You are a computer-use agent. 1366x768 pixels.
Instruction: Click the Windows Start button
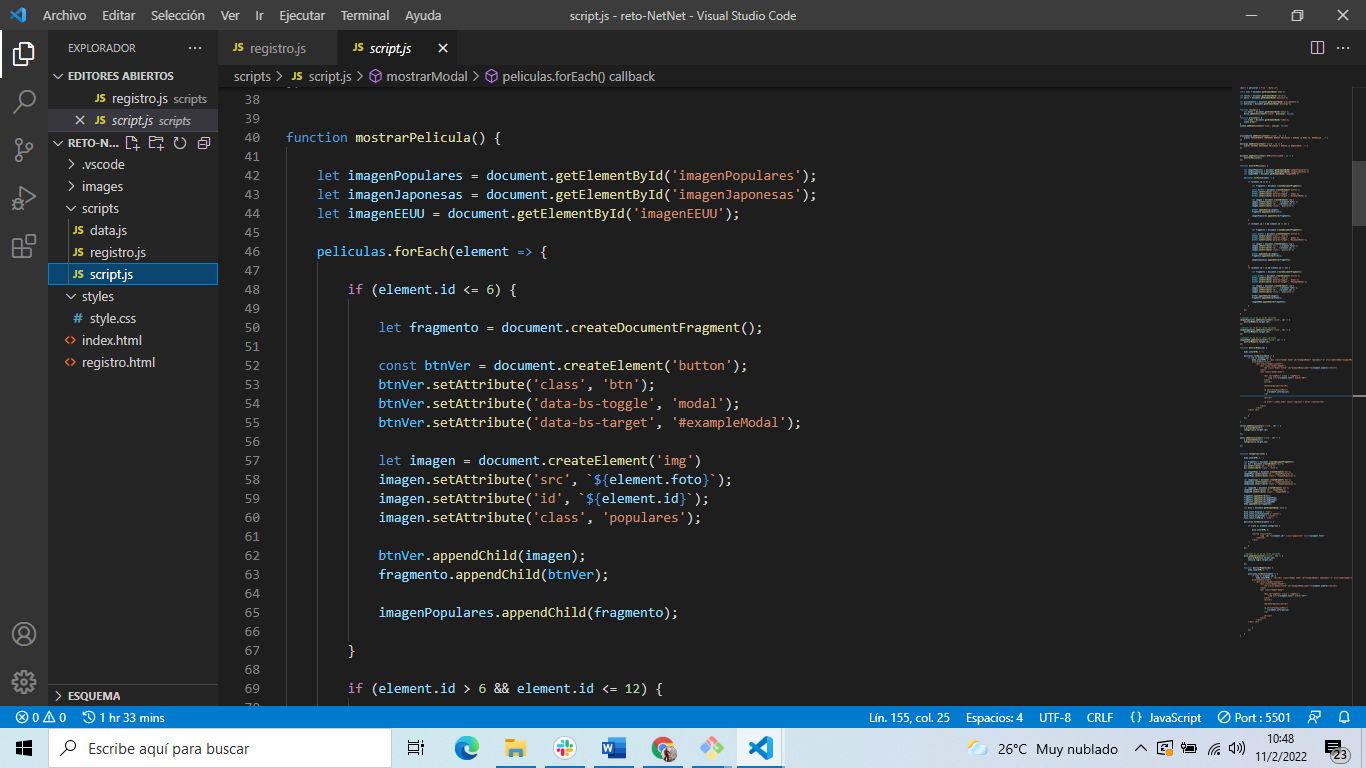pyautogui.click(x=24, y=748)
